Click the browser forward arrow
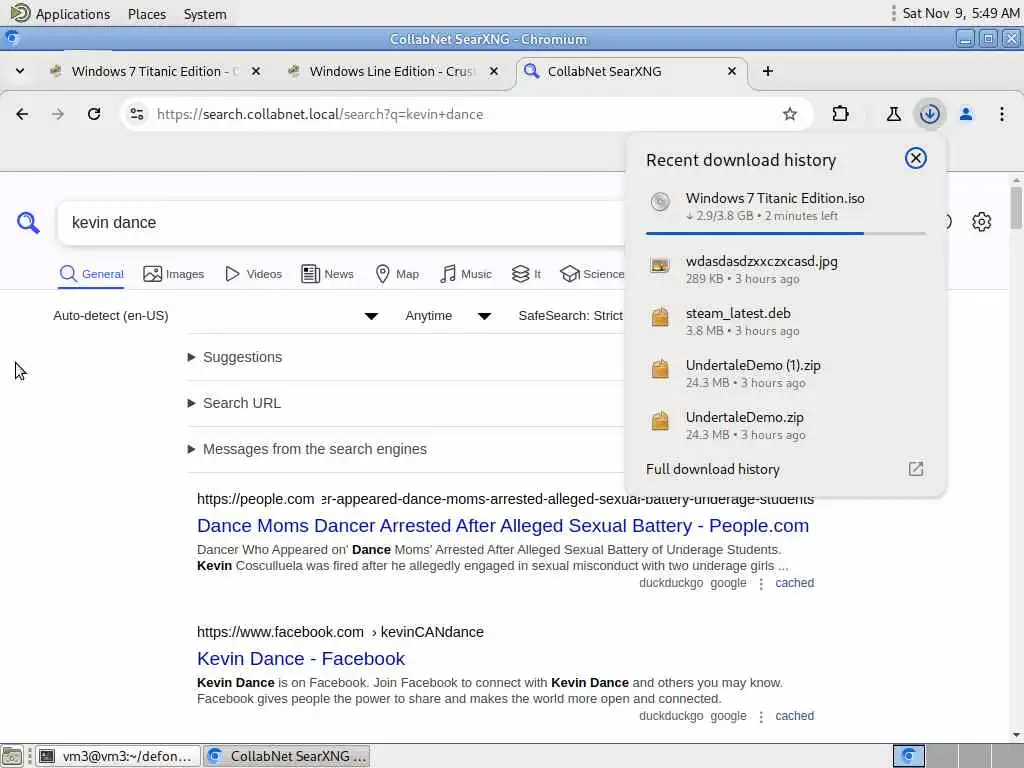The height and width of the screenshot is (768, 1024). coord(58,114)
